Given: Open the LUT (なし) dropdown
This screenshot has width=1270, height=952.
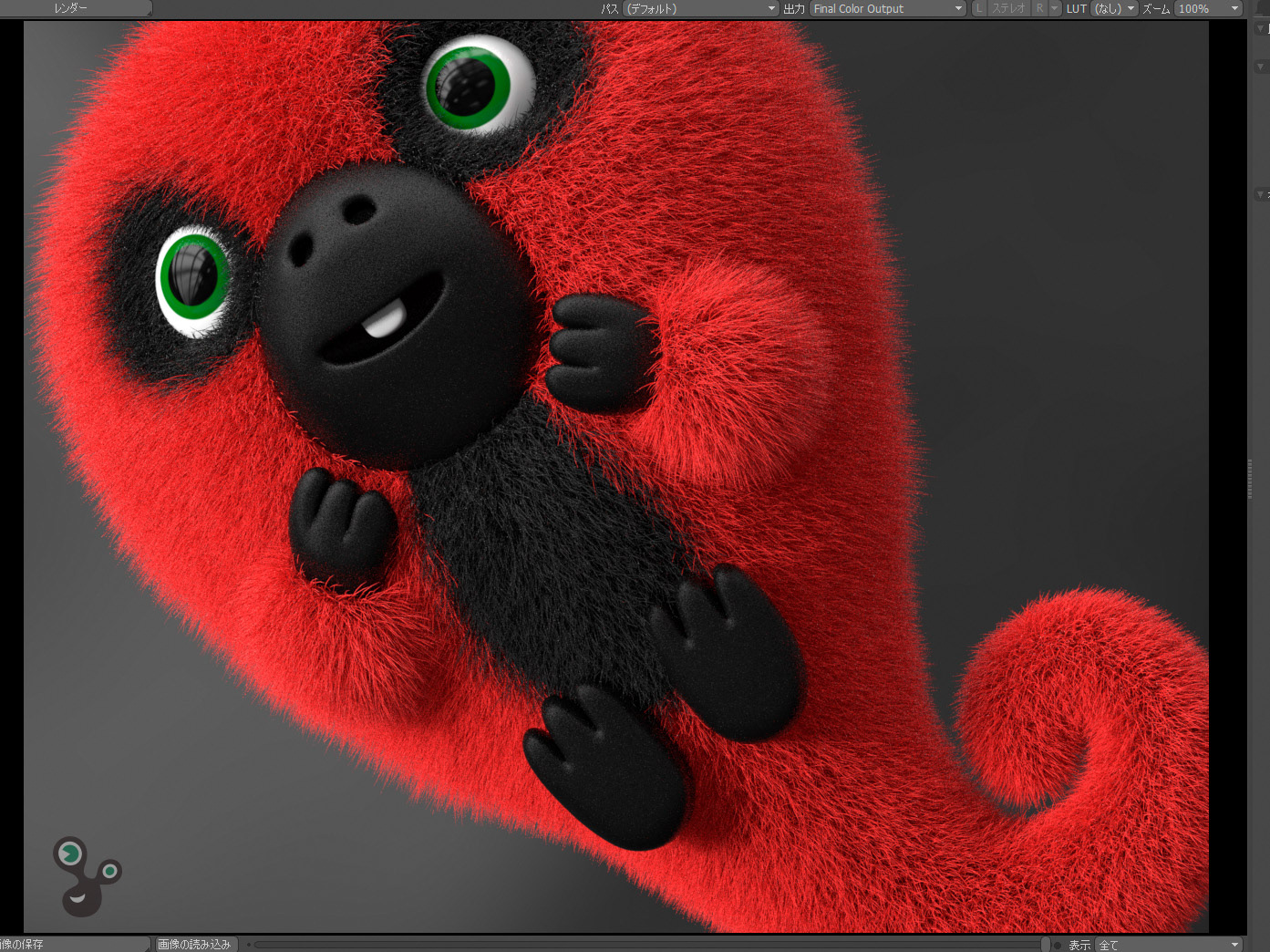Looking at the screenshot, I should (x=1114, y=8).
